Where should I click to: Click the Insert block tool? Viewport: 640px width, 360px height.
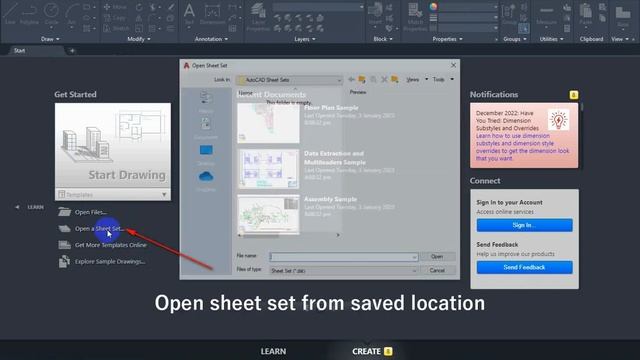pyautogui.click(x=375, y=14)
